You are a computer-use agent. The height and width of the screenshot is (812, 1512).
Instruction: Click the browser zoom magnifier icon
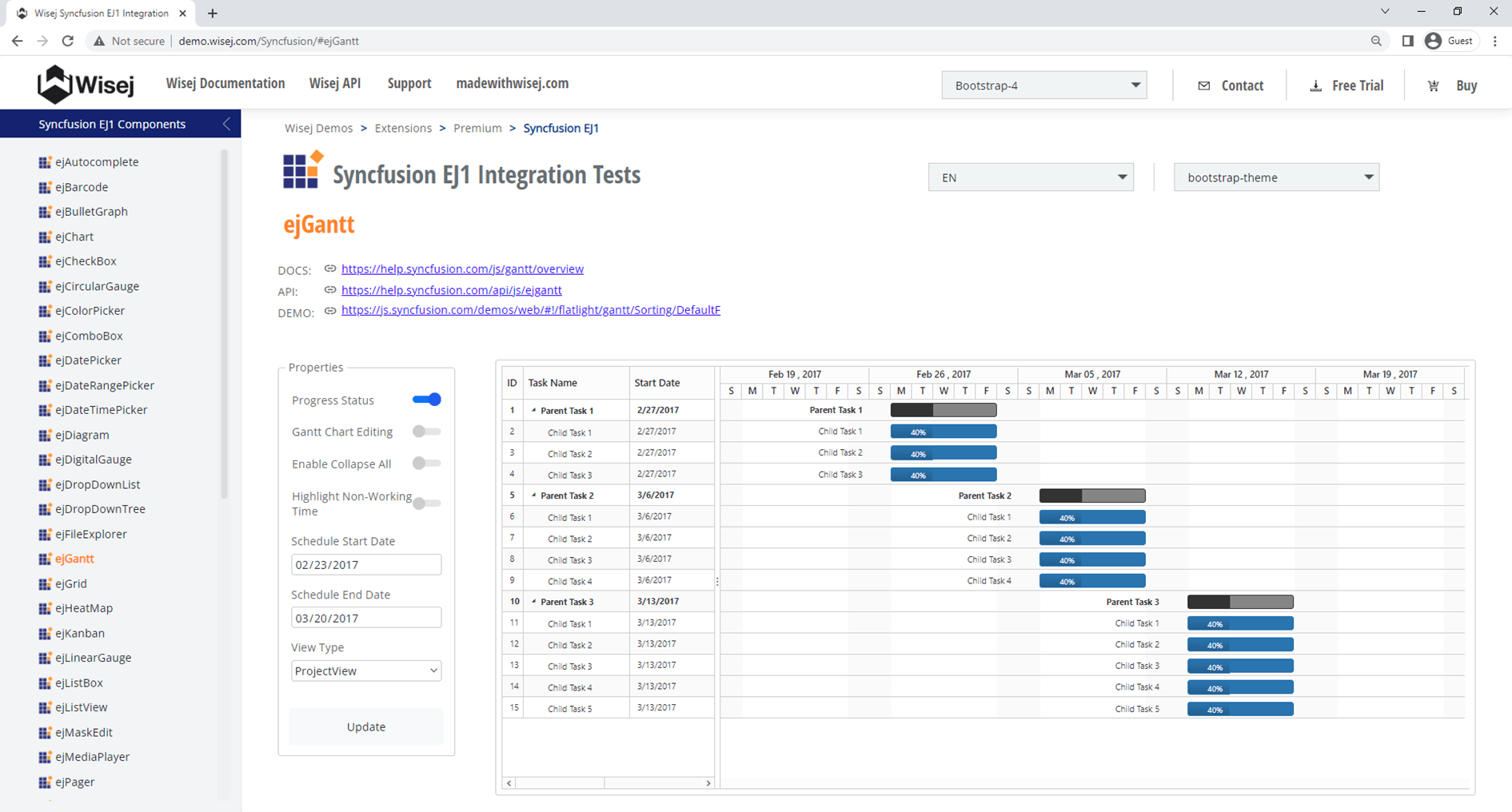[1375, 41]
